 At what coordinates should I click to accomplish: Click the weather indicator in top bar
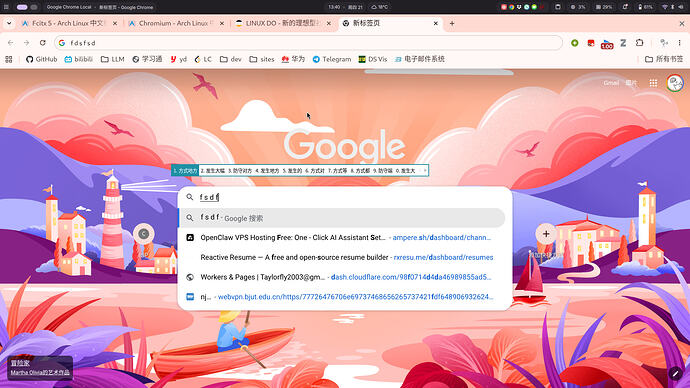[x=379, y=7]
